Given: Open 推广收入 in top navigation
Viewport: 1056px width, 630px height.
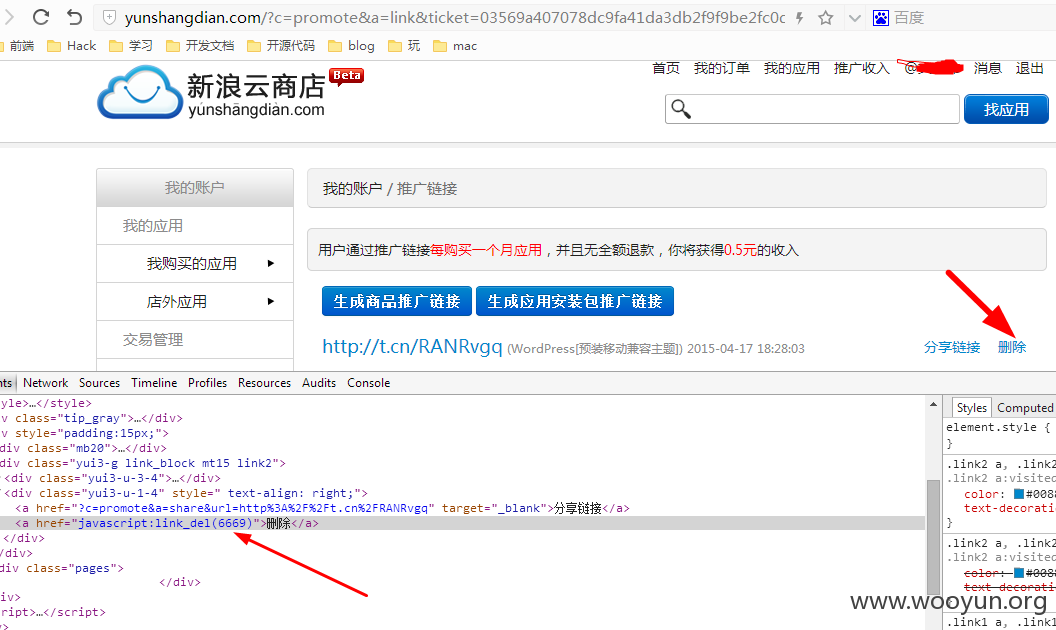Looking at the screenshot, I should coord(862,68).
